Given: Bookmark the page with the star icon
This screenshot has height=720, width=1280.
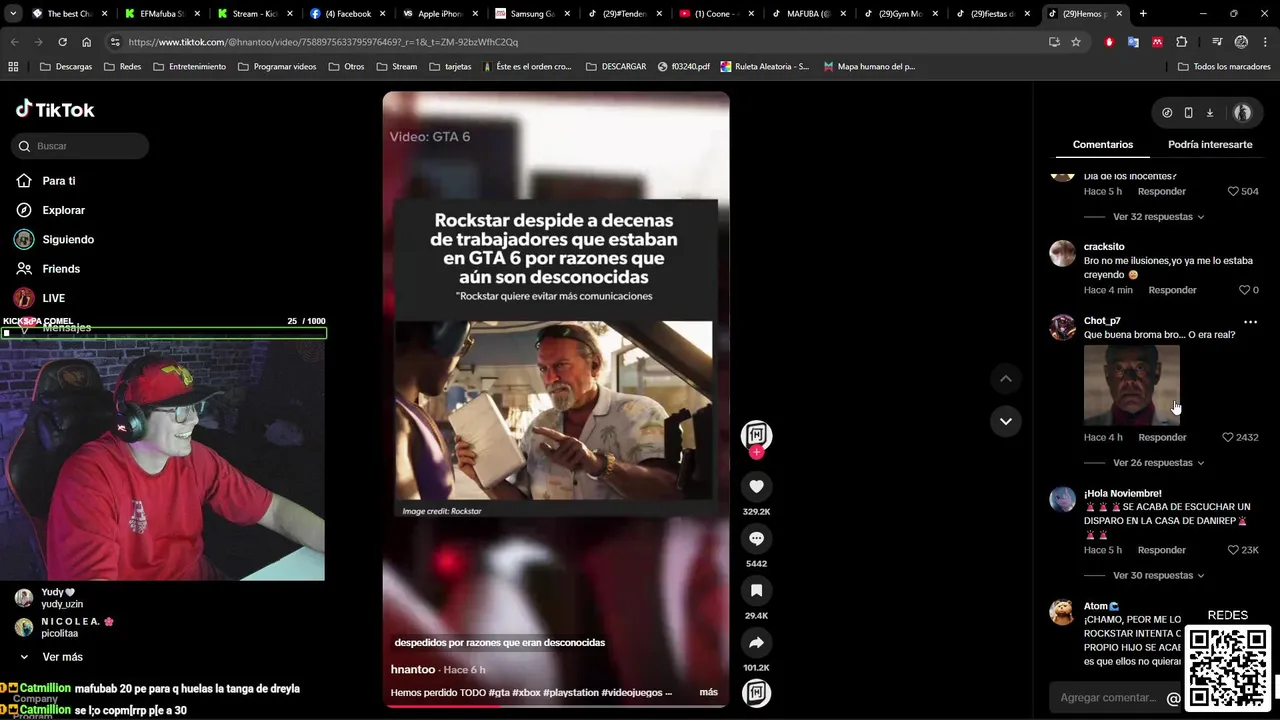Looking at the screenshot, I should pyautogui.click(x=1076, y=42).
